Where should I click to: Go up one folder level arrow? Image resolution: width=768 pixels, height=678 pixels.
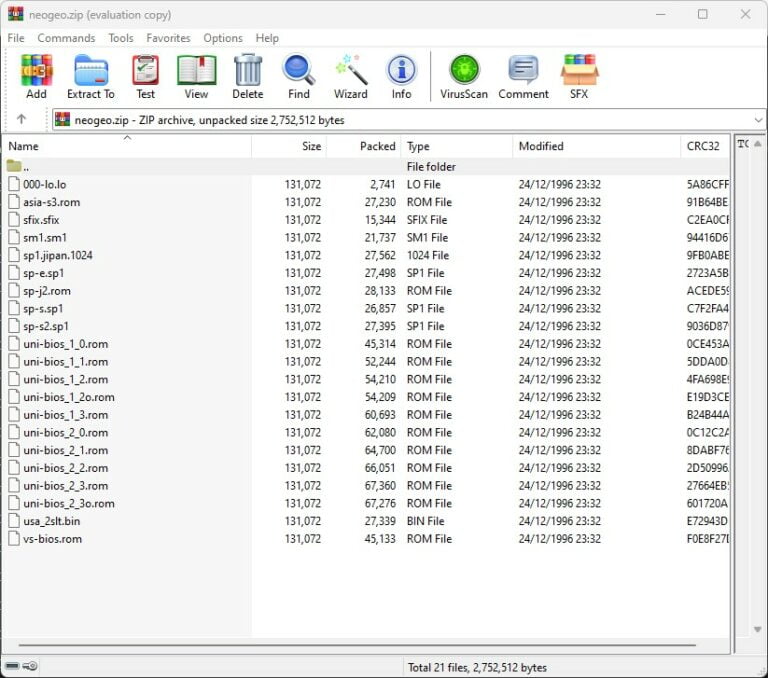pyautogui.click(x=21, y=119)
